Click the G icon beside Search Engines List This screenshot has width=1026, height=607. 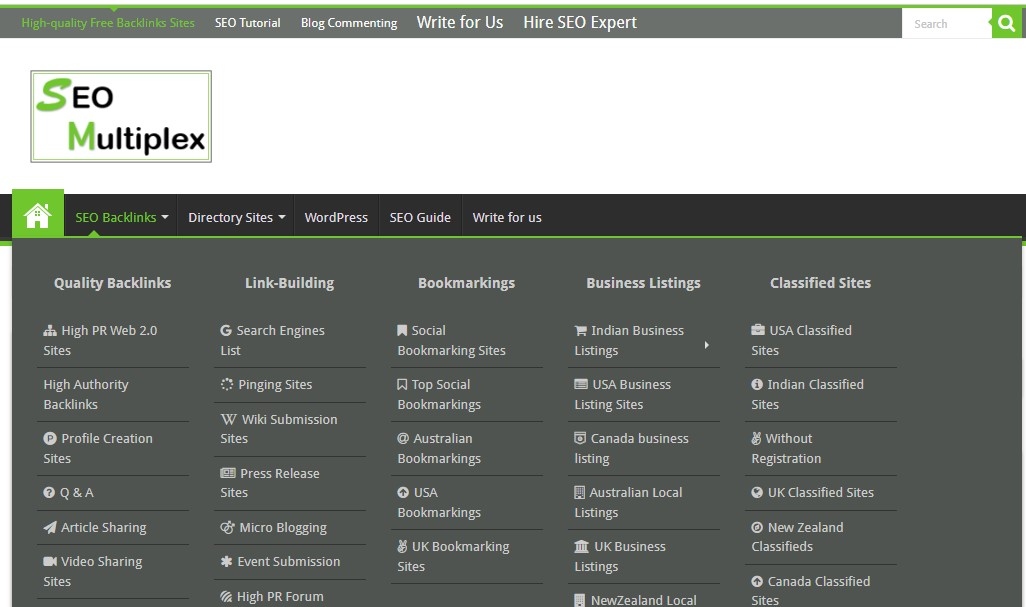click(x=226, y=330)
